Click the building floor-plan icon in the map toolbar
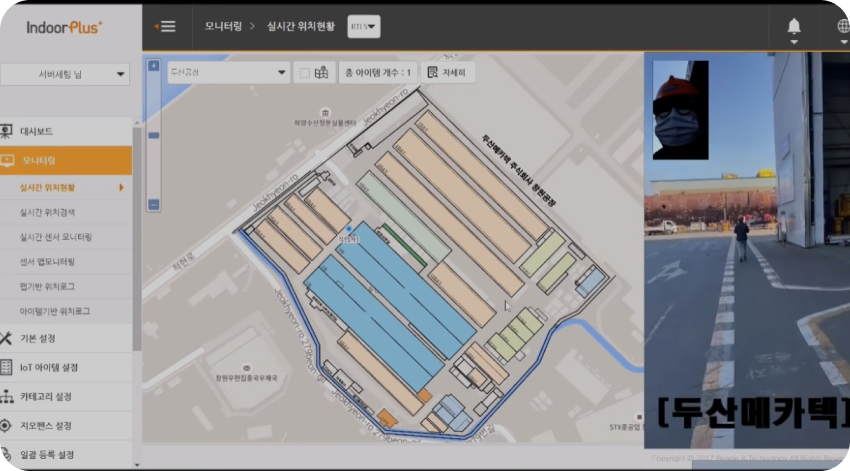 tap(322, 73)
